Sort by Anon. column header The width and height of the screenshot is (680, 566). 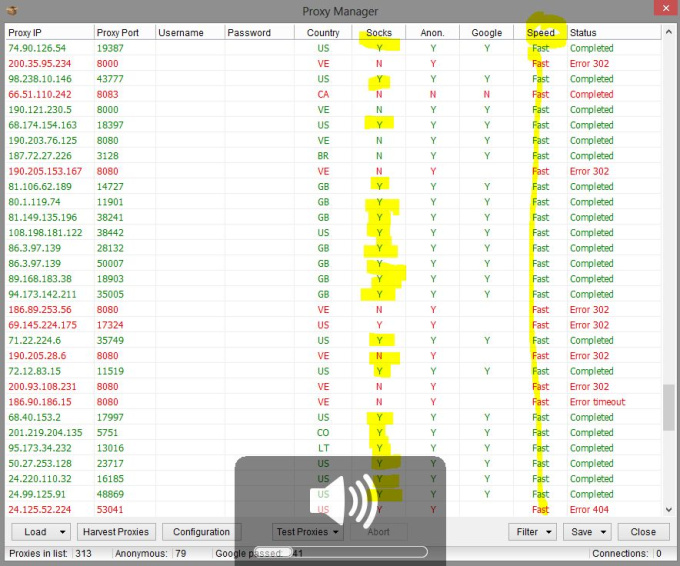pyautogui.click(x=432, y=33)
